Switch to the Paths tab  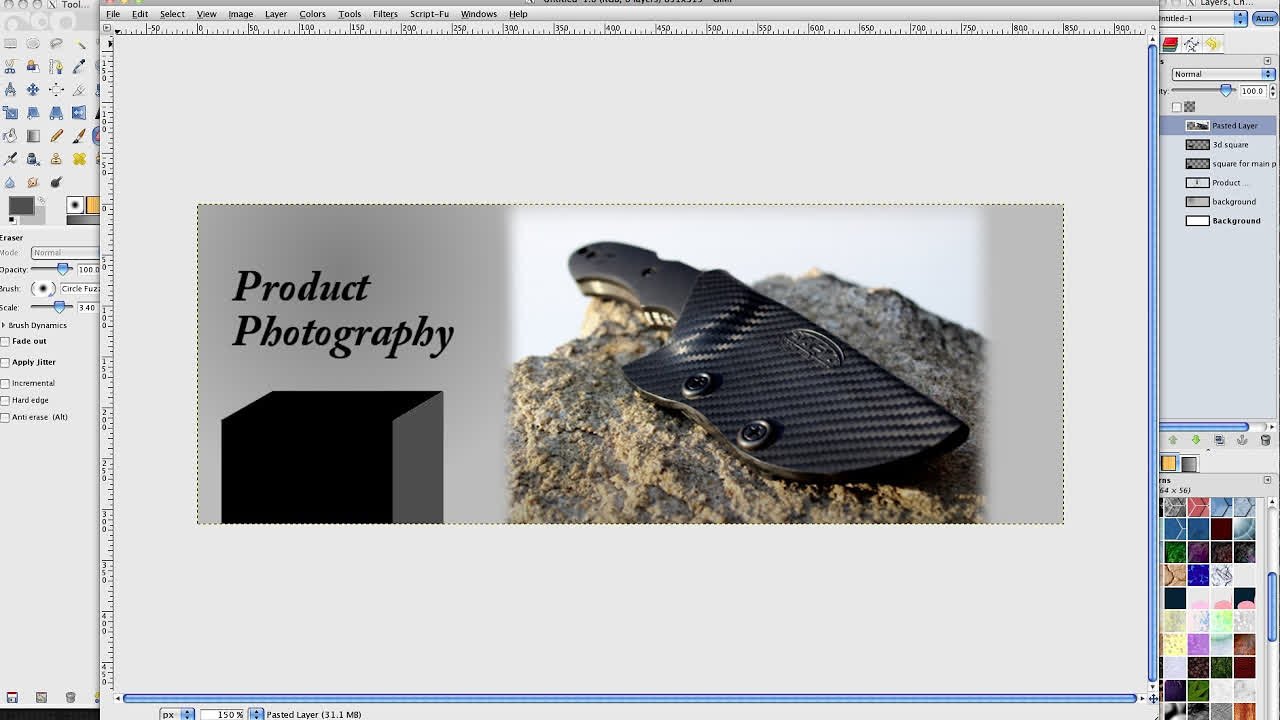point(1191,44)
